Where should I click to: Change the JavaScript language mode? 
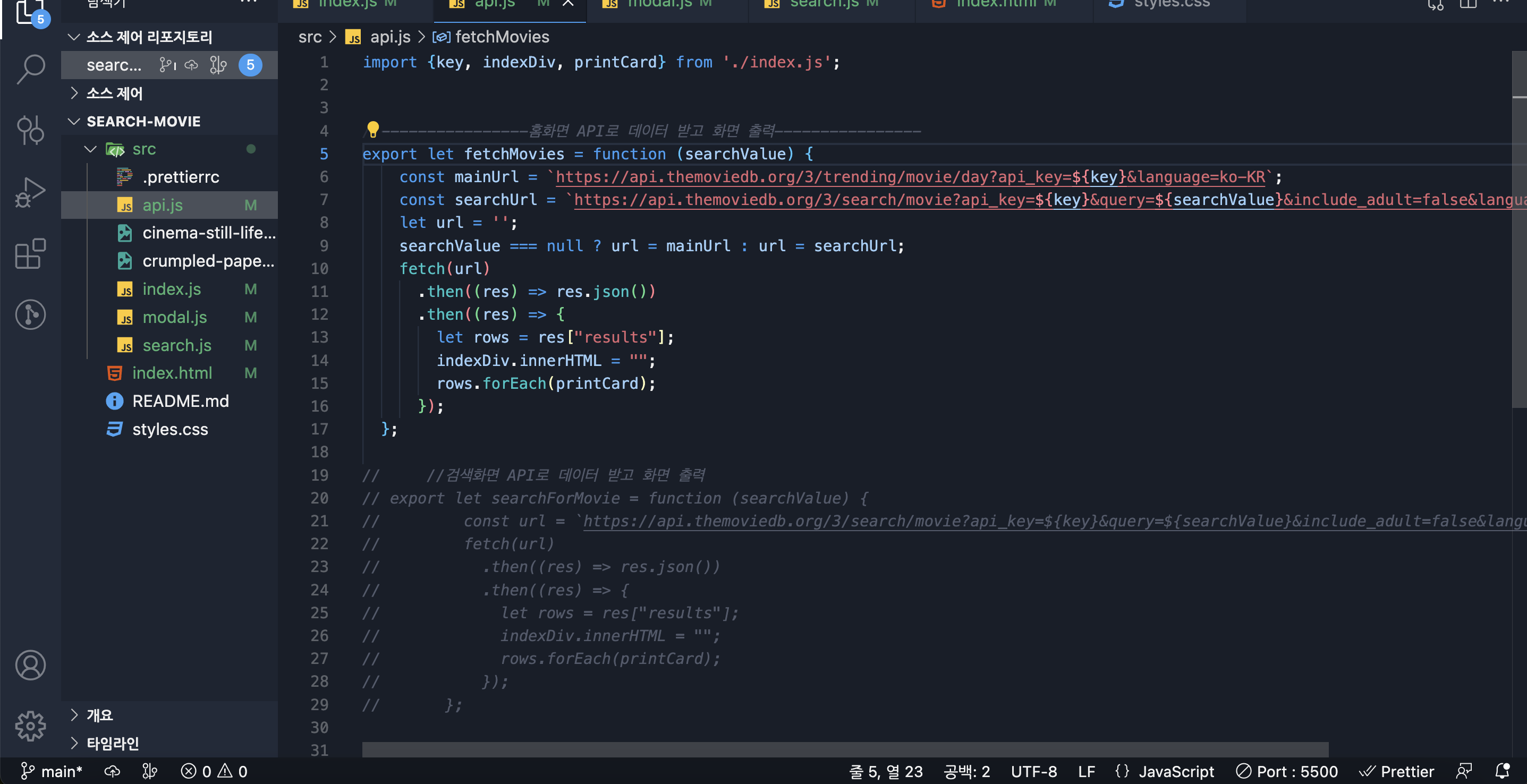(1175, 771)
